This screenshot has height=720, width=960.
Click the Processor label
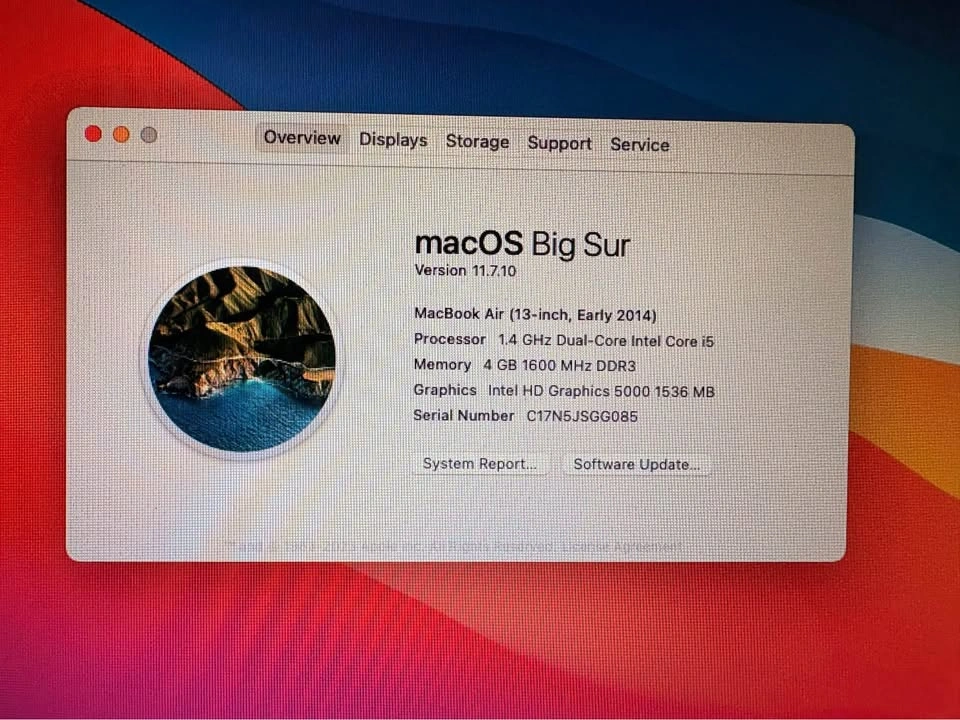[450, 339]
